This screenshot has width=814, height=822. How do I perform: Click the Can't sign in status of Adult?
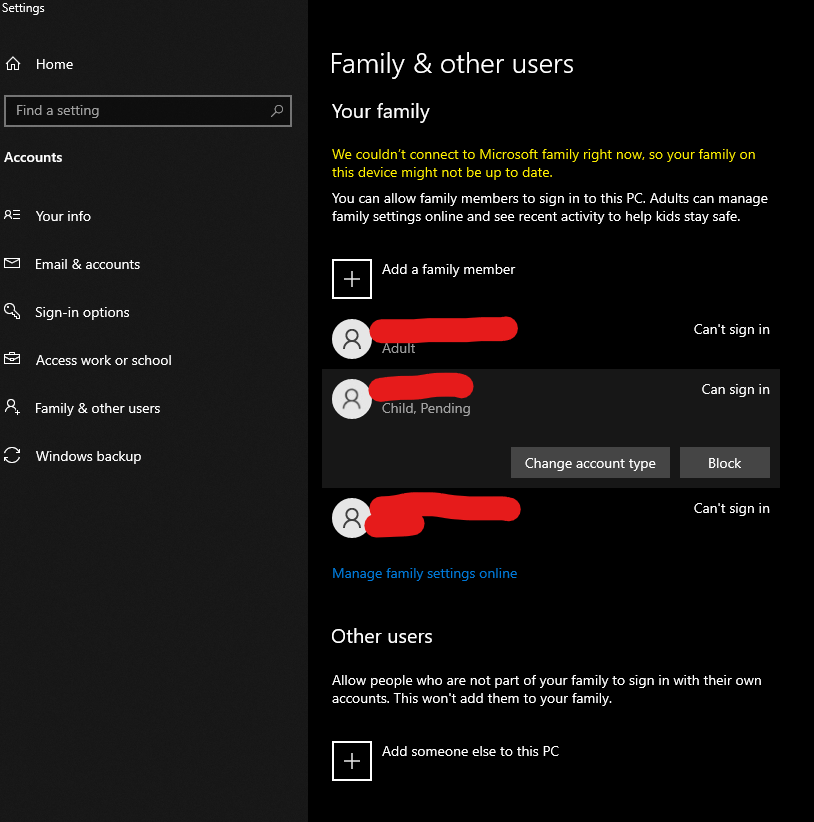click(731, 329)
